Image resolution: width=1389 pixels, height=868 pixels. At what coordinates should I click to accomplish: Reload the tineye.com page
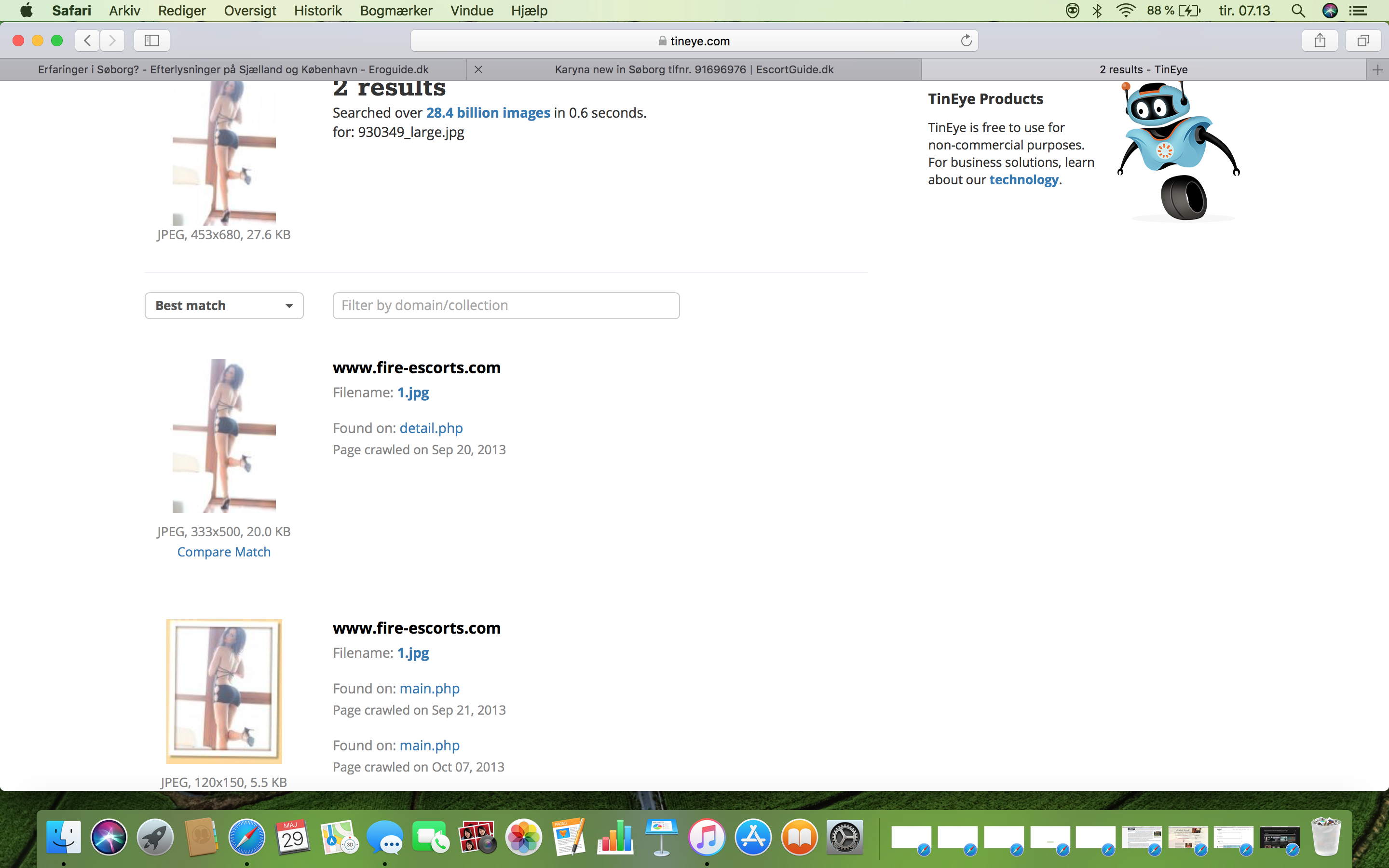pyautogui.click(x=966, y=41)
